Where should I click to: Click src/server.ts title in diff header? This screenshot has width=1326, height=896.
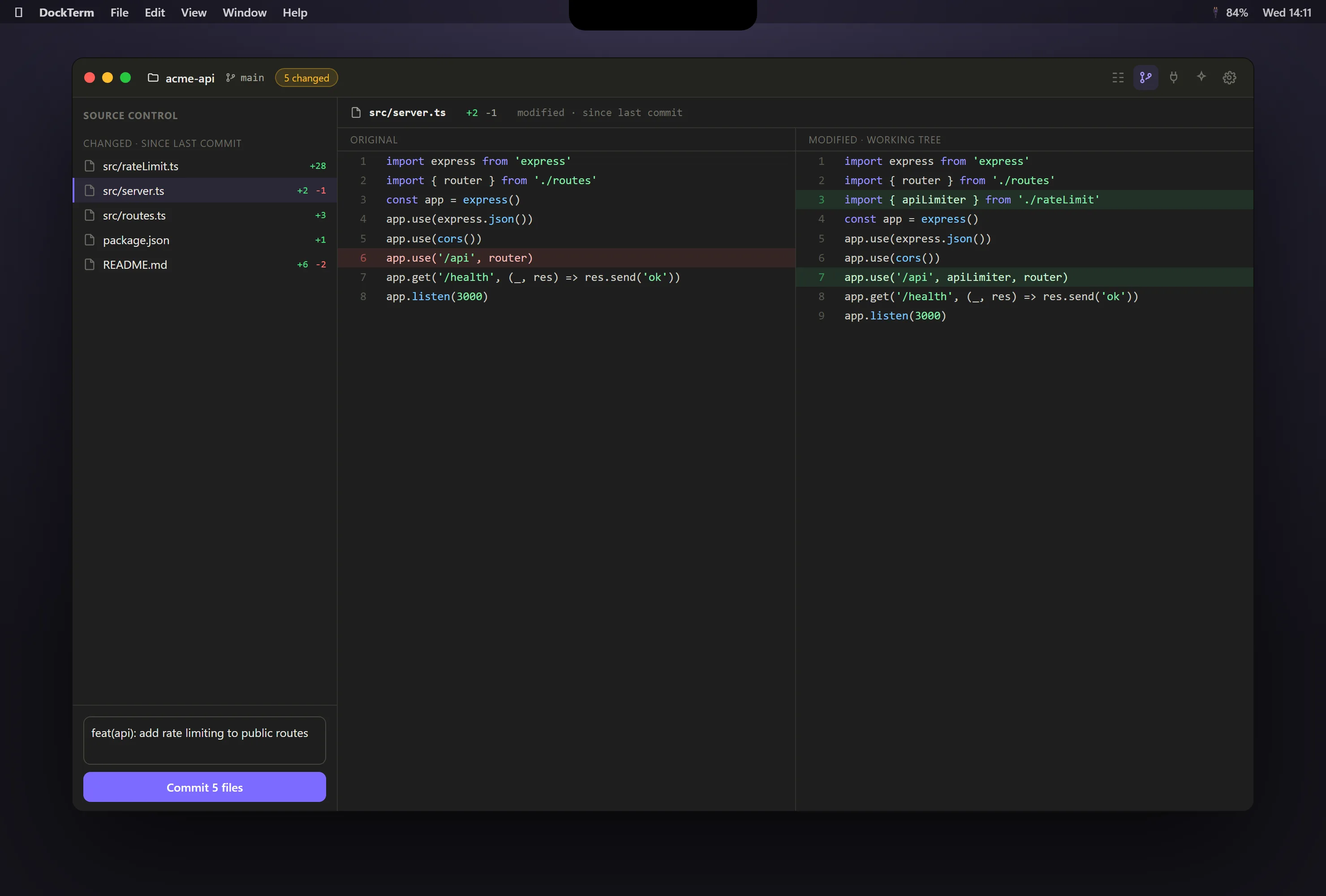pyautogui.click(x=407, y=112)
